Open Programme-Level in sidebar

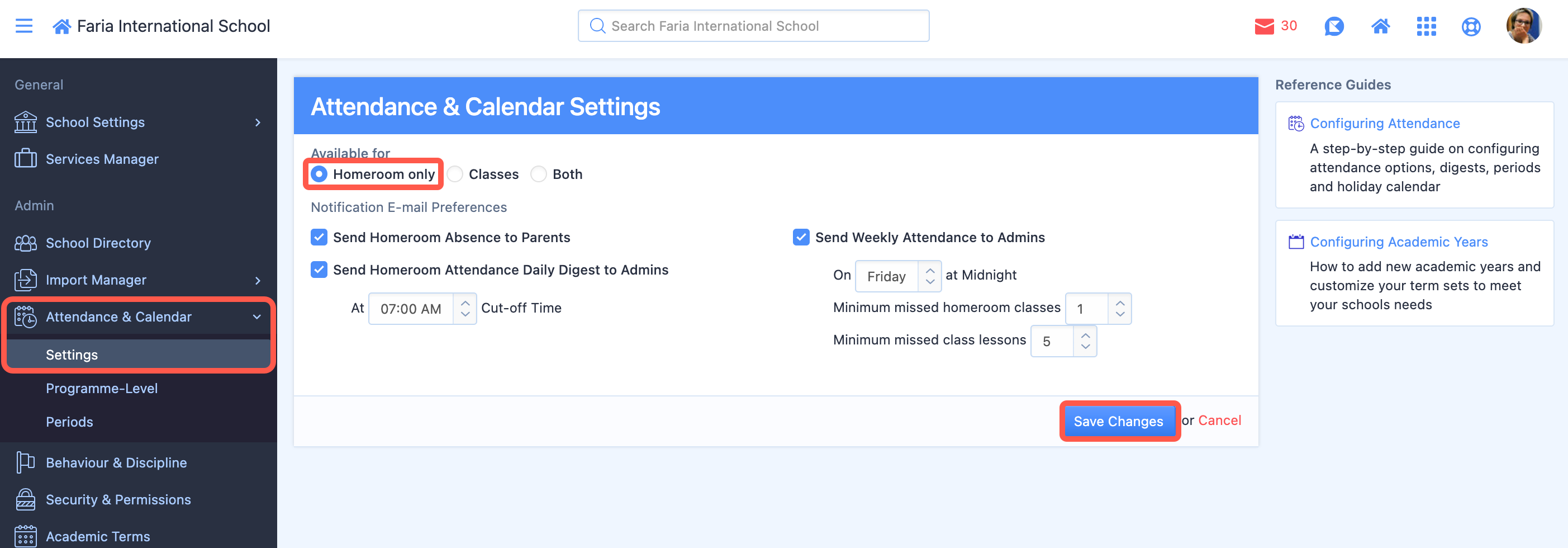[102, 389]
